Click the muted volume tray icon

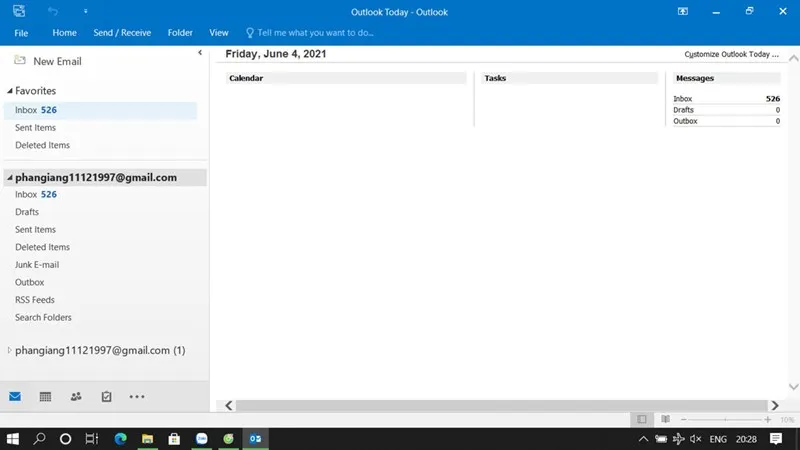pos(695,439)
